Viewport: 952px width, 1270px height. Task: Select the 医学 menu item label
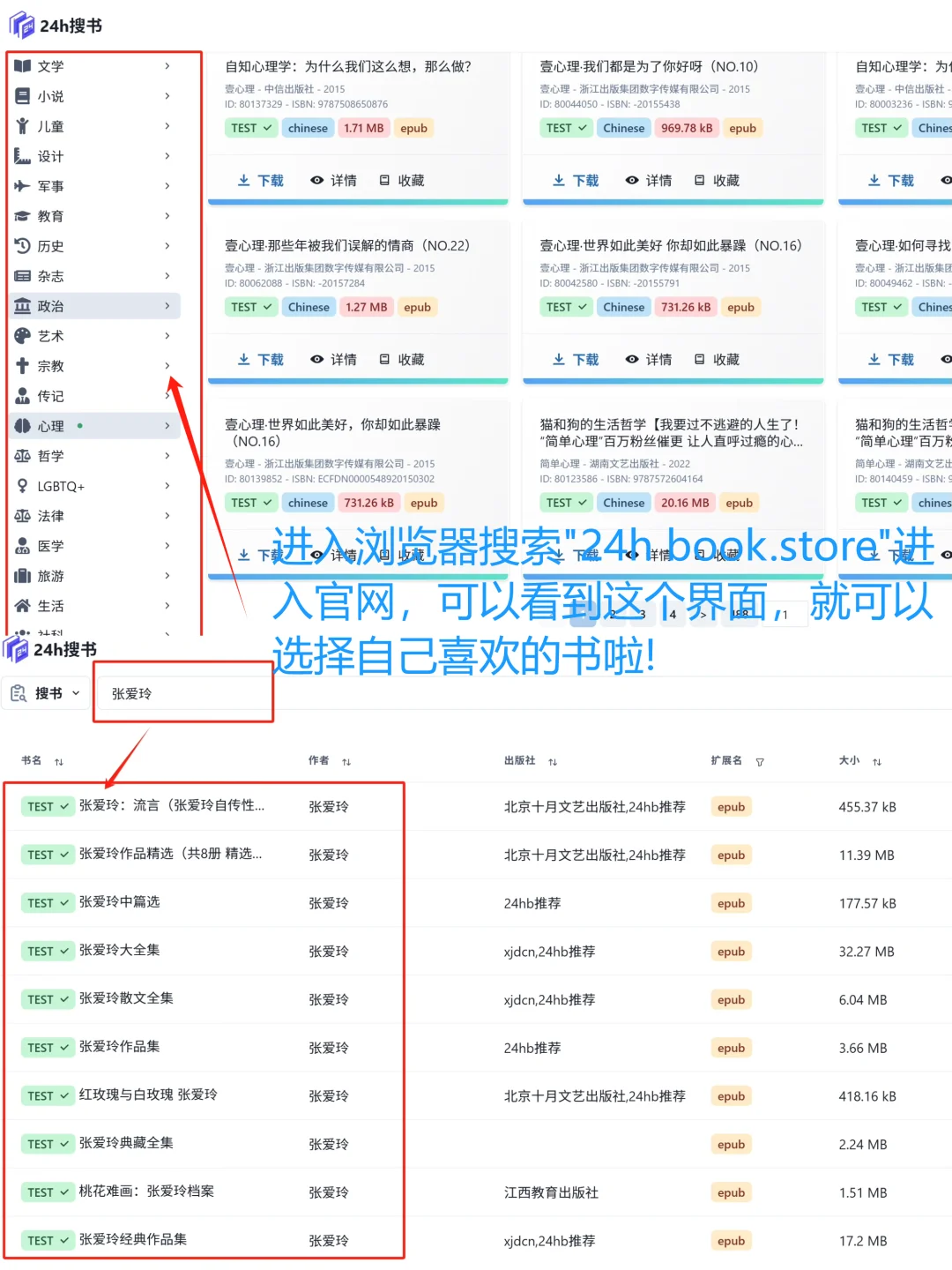pos(51,546)
